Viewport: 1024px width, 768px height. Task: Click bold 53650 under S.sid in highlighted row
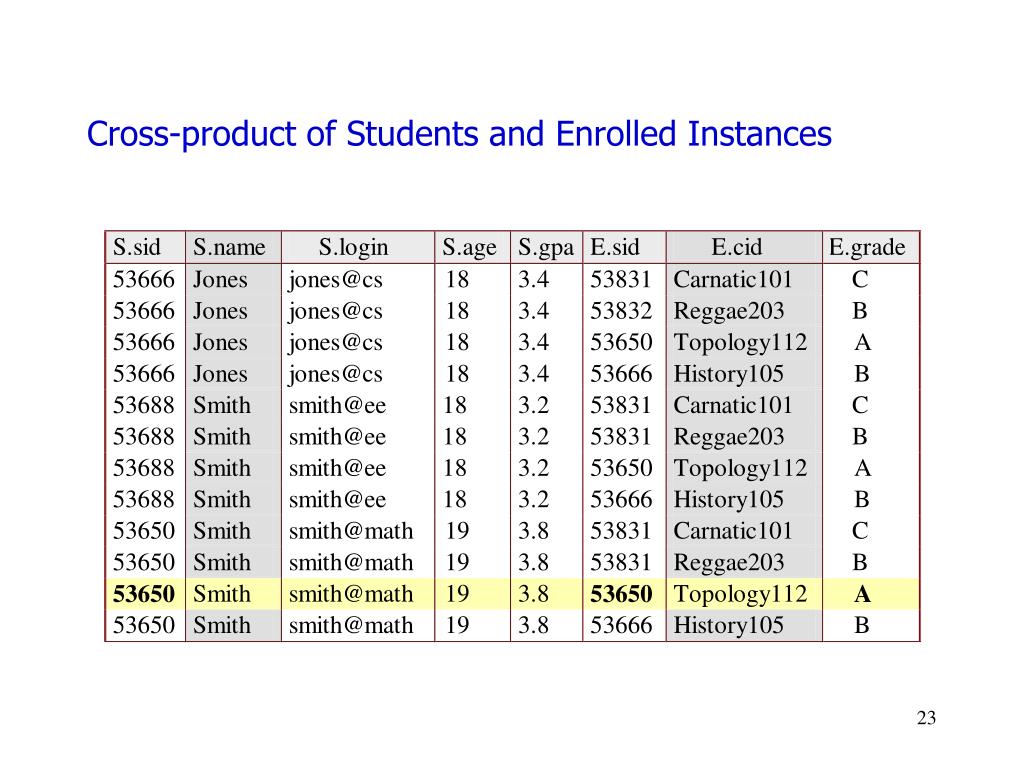(x=144, y=594)
